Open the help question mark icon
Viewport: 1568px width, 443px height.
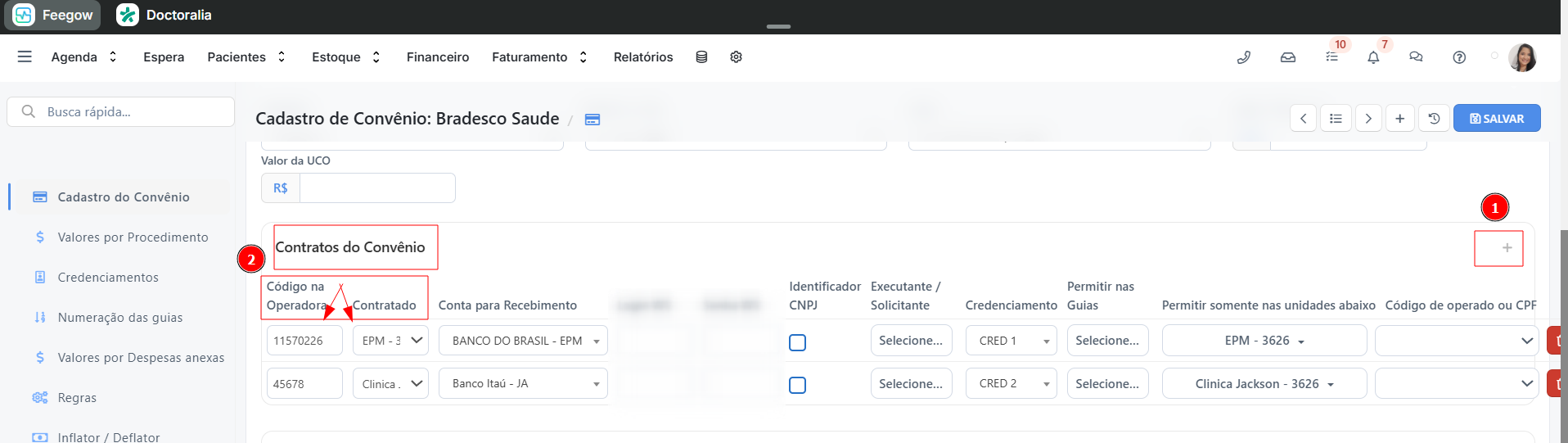point(1459,57)
